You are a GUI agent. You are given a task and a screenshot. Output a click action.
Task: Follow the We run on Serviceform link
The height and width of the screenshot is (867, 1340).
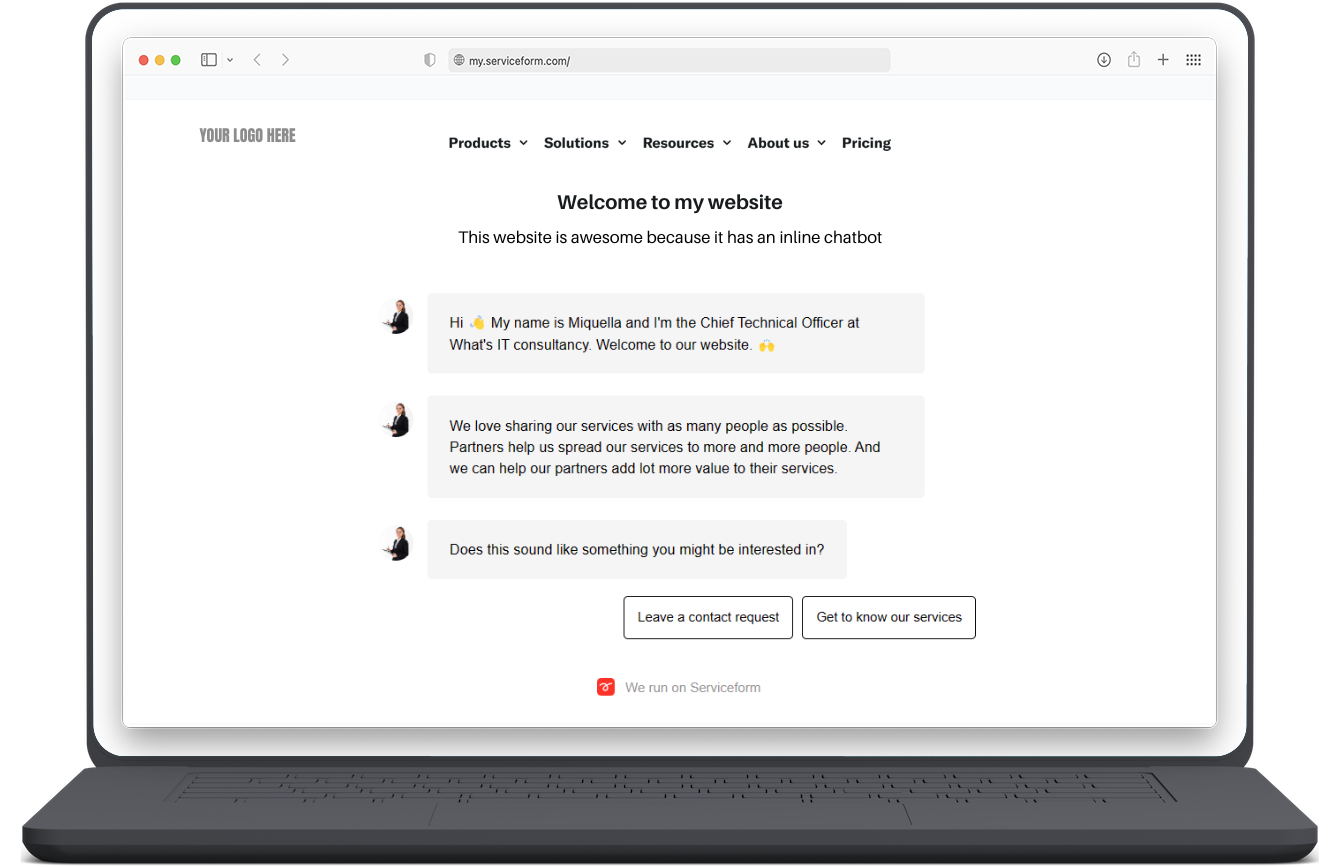point(693,688)
